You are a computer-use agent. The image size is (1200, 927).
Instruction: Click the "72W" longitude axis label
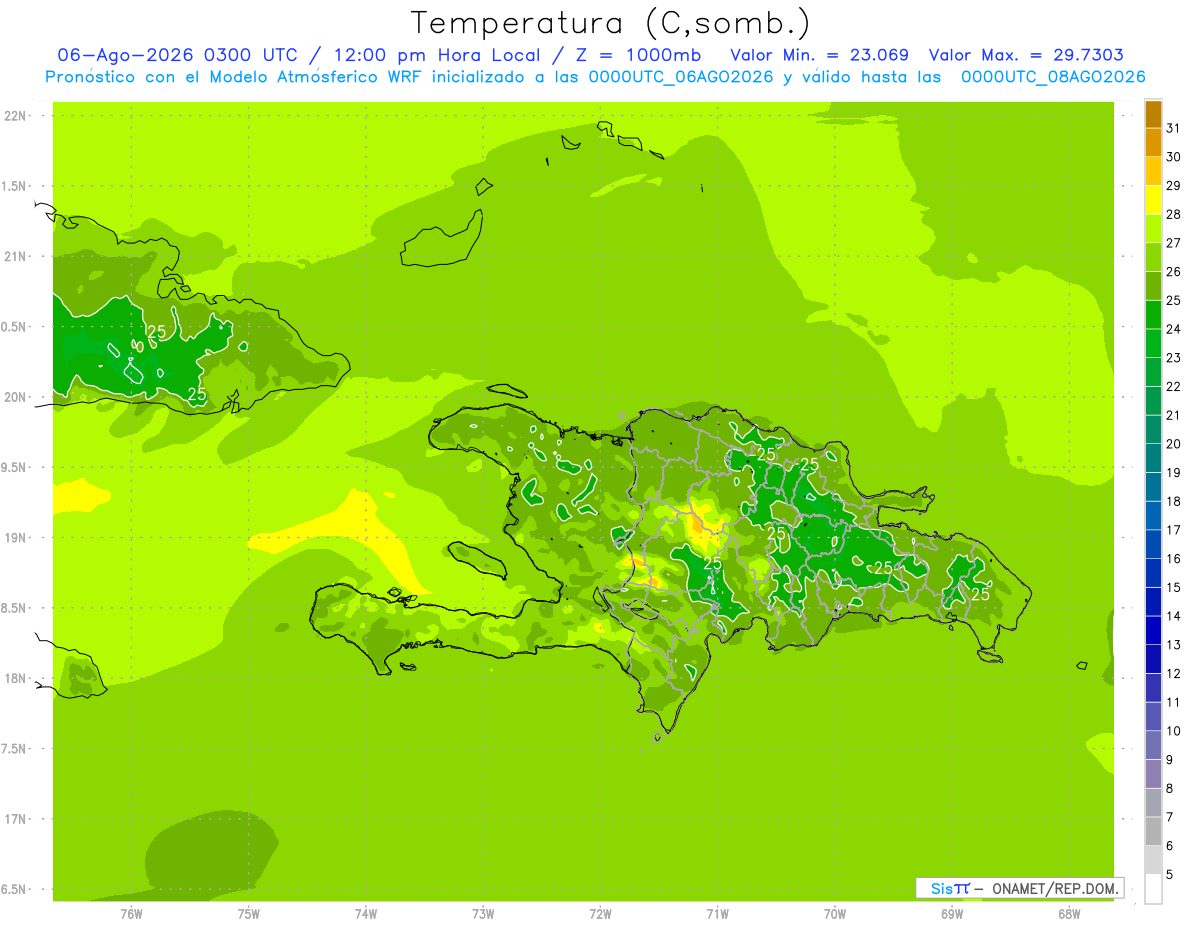[x=600, y=914]
